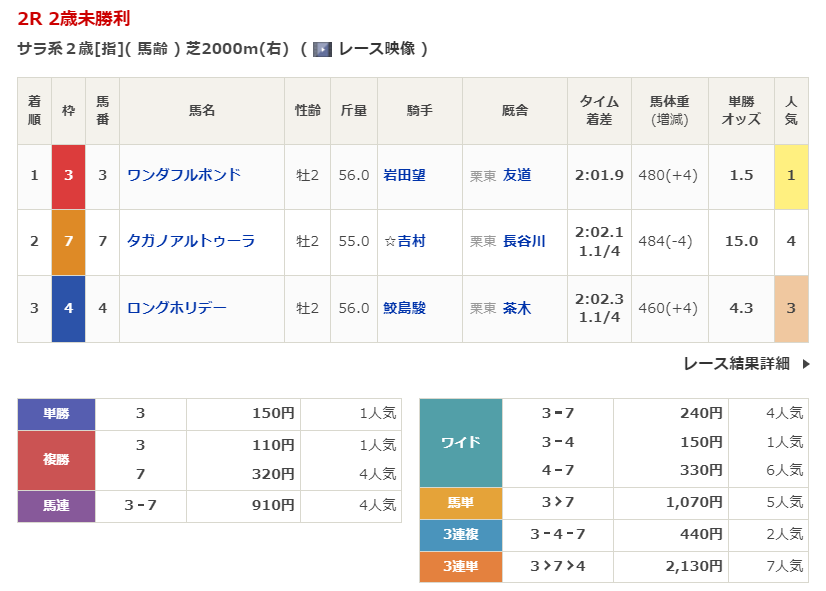The width and height of the screenshot is (826, 591).
Task: Click blue bracket 4 color box
Action: pos(69,308)
